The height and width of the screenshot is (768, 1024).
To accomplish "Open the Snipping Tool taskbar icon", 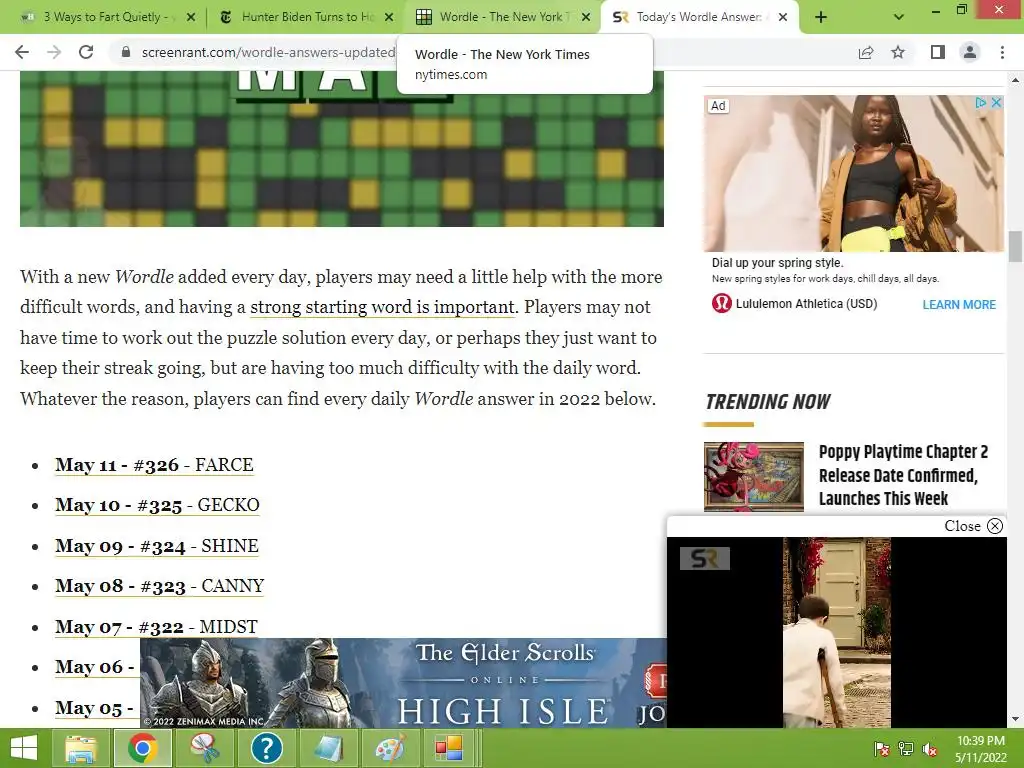I will pyautogui.click(x=205, y=748).
